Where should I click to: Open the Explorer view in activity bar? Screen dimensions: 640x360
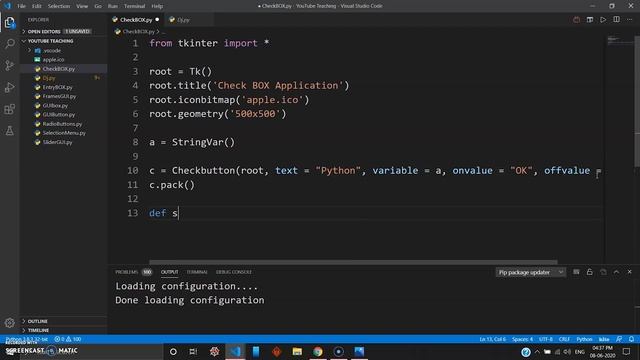(x=9, y=22)
